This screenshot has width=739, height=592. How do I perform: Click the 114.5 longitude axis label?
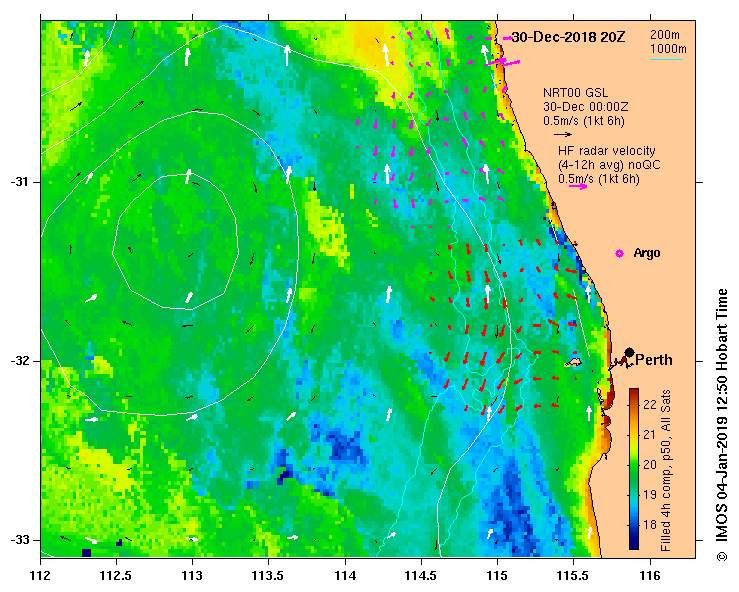tap(421, 576)
